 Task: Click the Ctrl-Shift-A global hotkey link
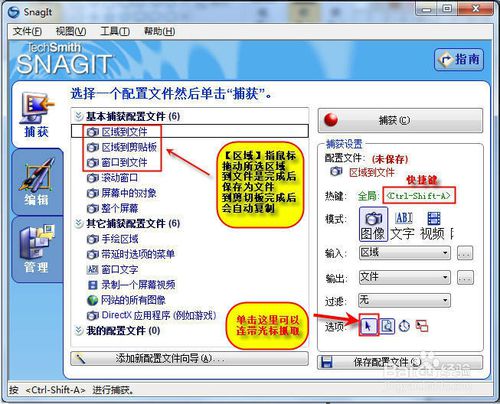[418, 196]
